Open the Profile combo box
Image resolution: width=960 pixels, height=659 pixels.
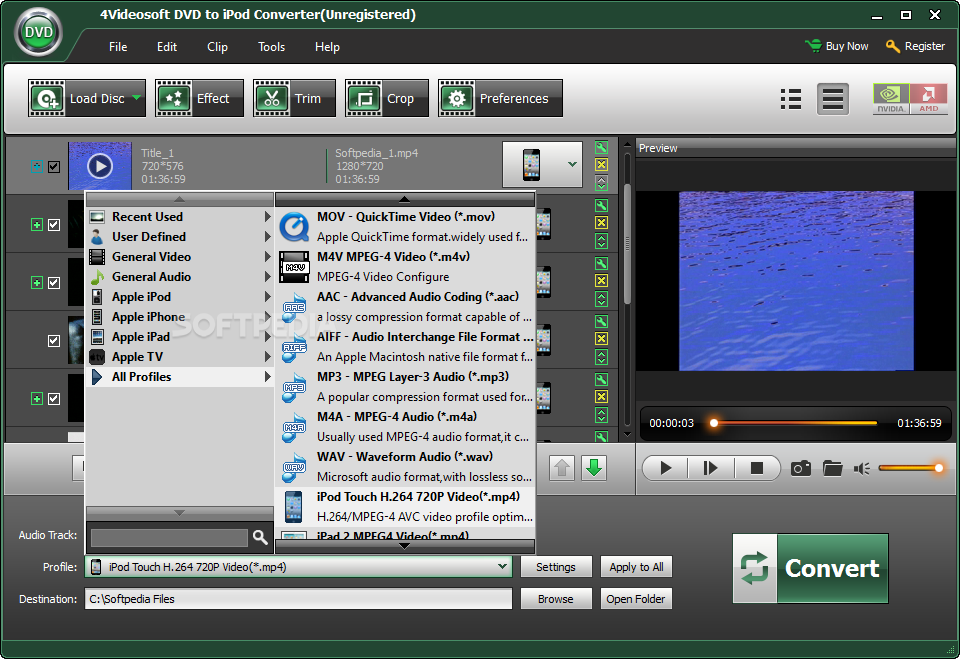pyautogui.click(x=298, y=567)
